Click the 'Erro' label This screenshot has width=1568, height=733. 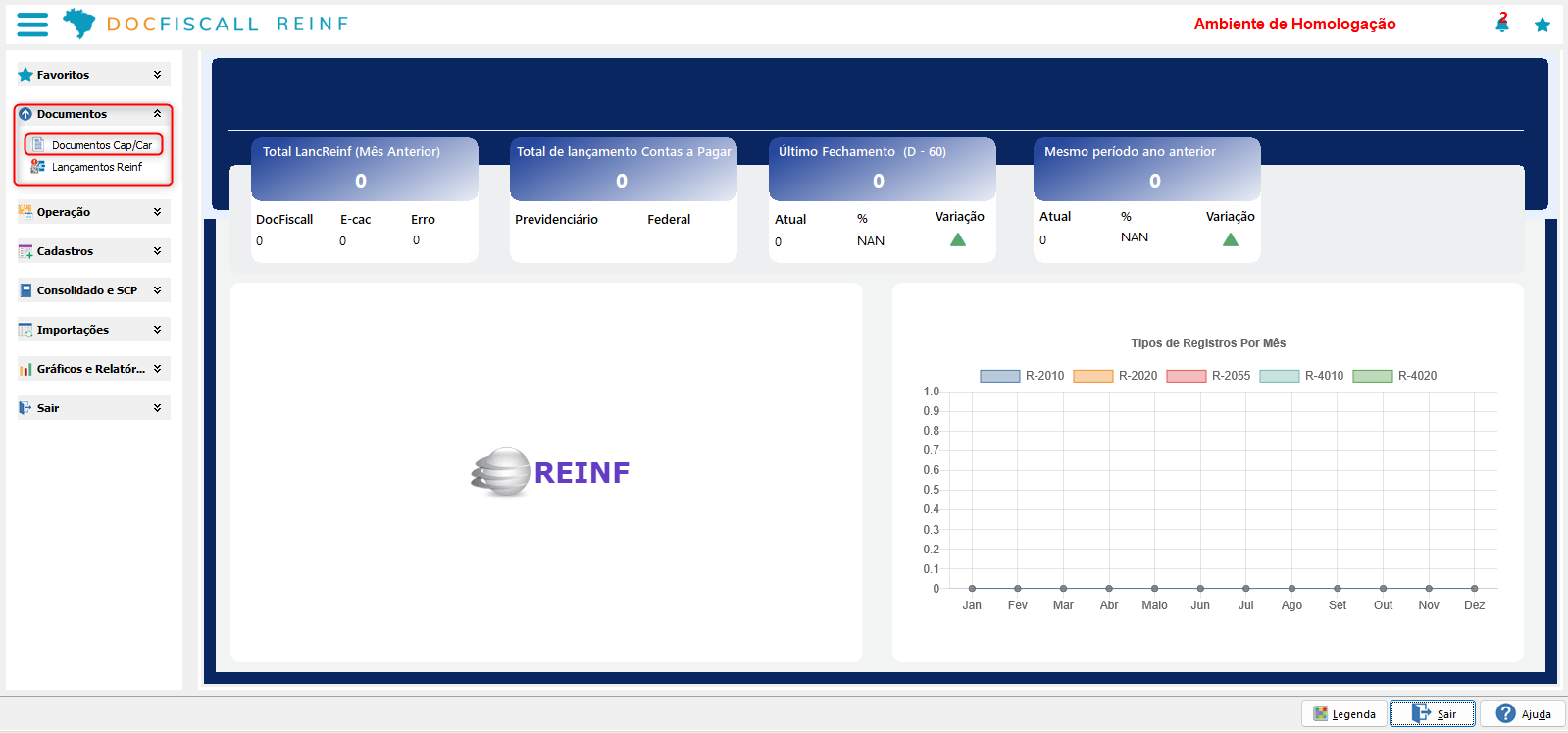(x=423, y=220)
